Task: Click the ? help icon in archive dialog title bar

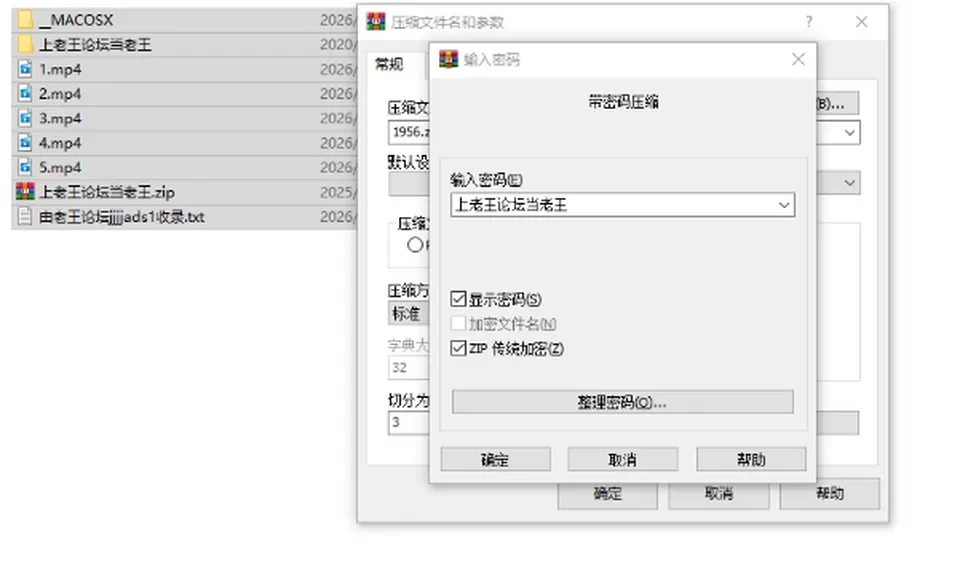Action: 809,22
